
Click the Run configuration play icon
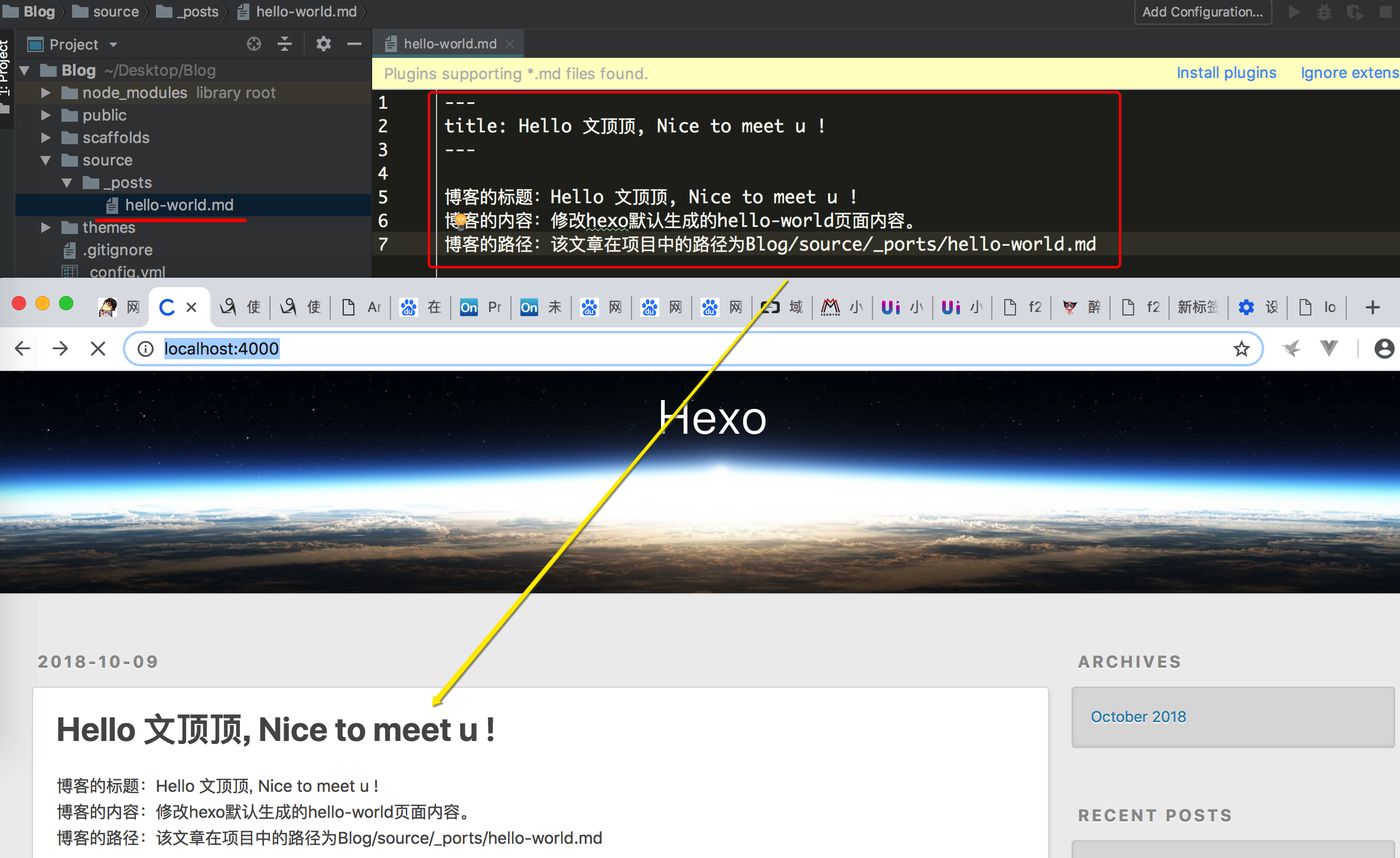point(1294,12)
